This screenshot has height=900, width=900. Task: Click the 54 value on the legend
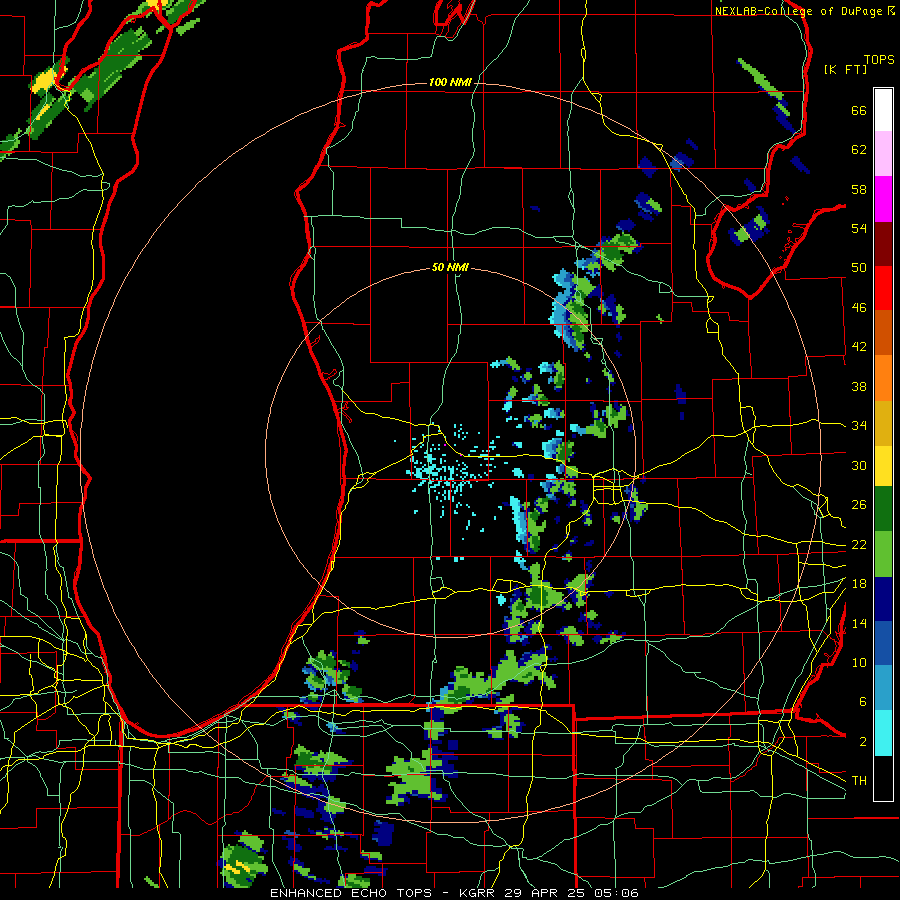pyautogui.click(x=859, y=228)
